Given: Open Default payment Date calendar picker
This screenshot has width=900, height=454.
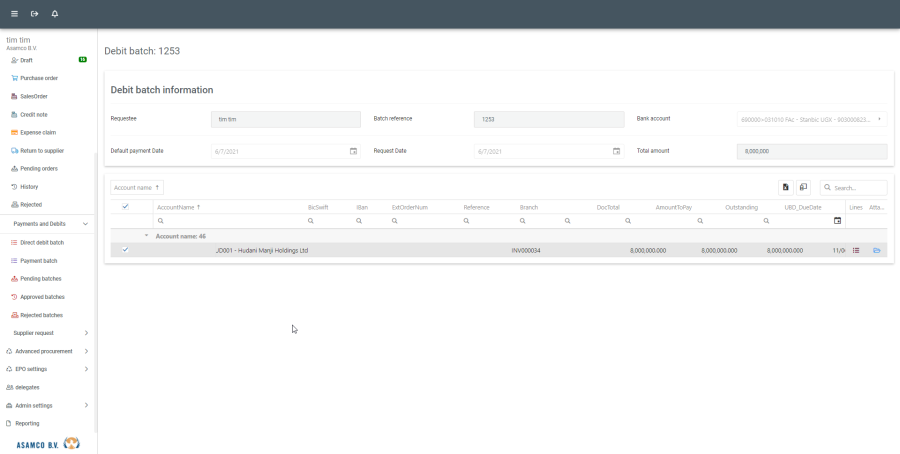Looking at the screenshot, I should 353,151.
